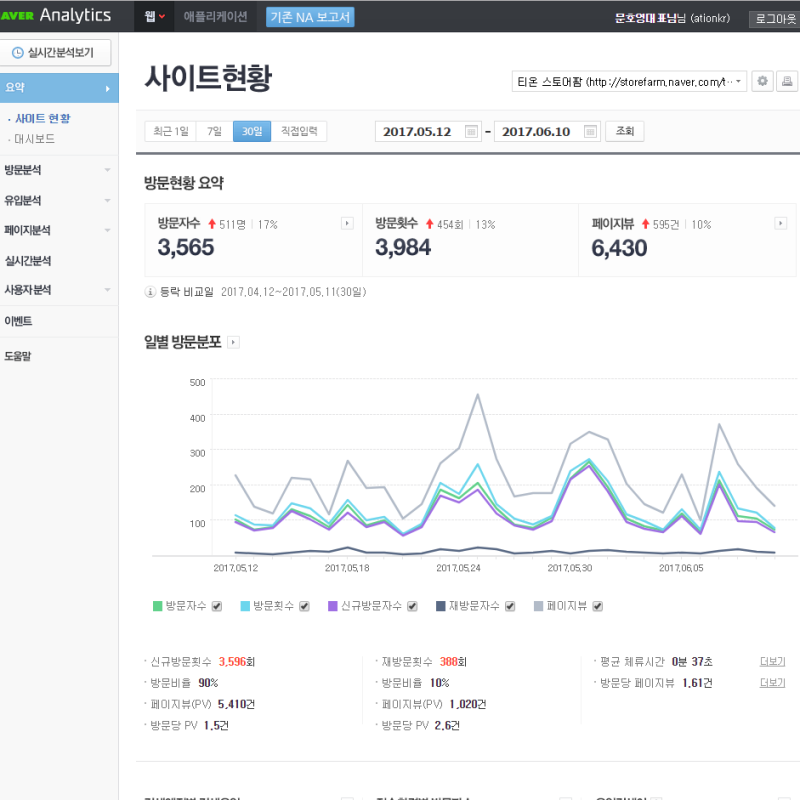This screenshot has width=800, height=800.
Task: Select the 30일 period tab
Action: click(x=252, y=132)
